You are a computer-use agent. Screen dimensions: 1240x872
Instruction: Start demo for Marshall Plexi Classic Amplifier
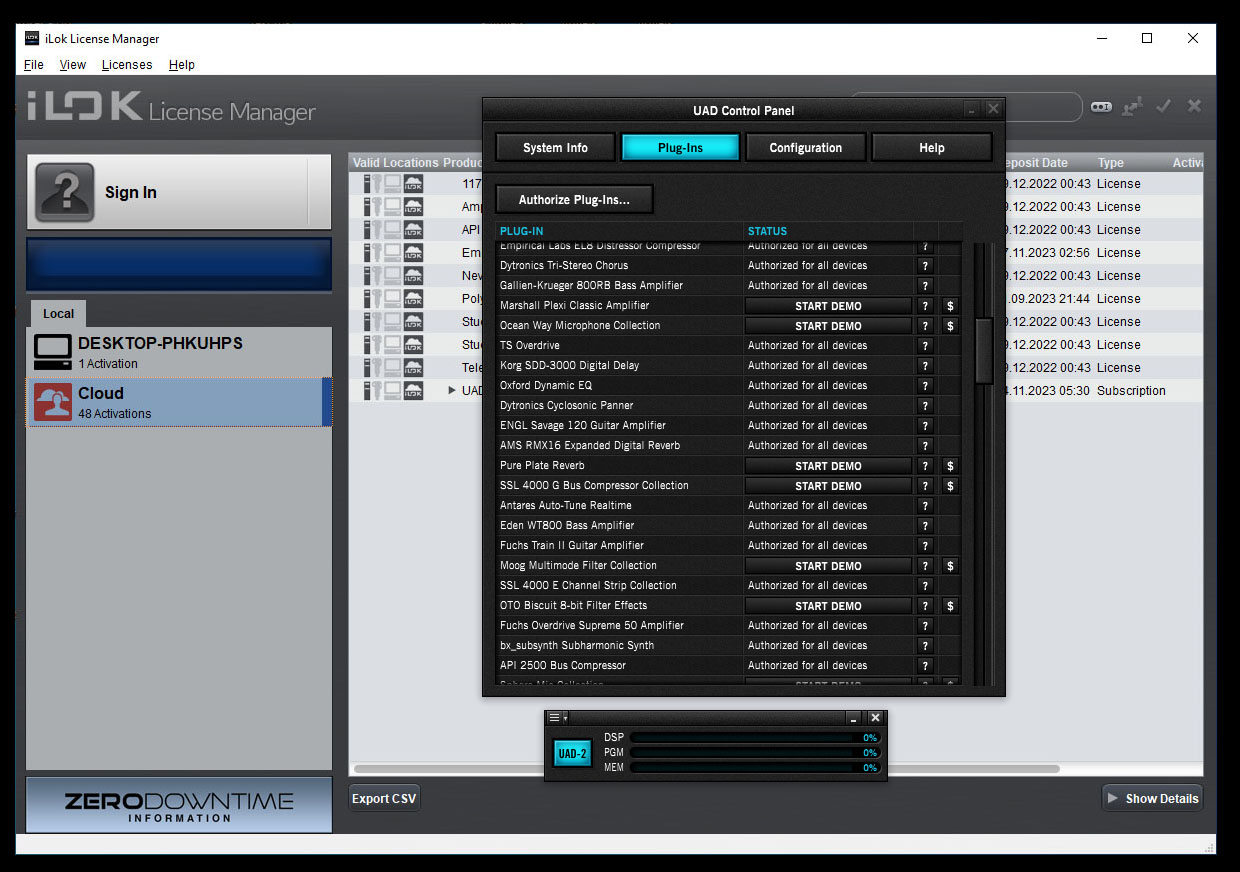(828, 306)
